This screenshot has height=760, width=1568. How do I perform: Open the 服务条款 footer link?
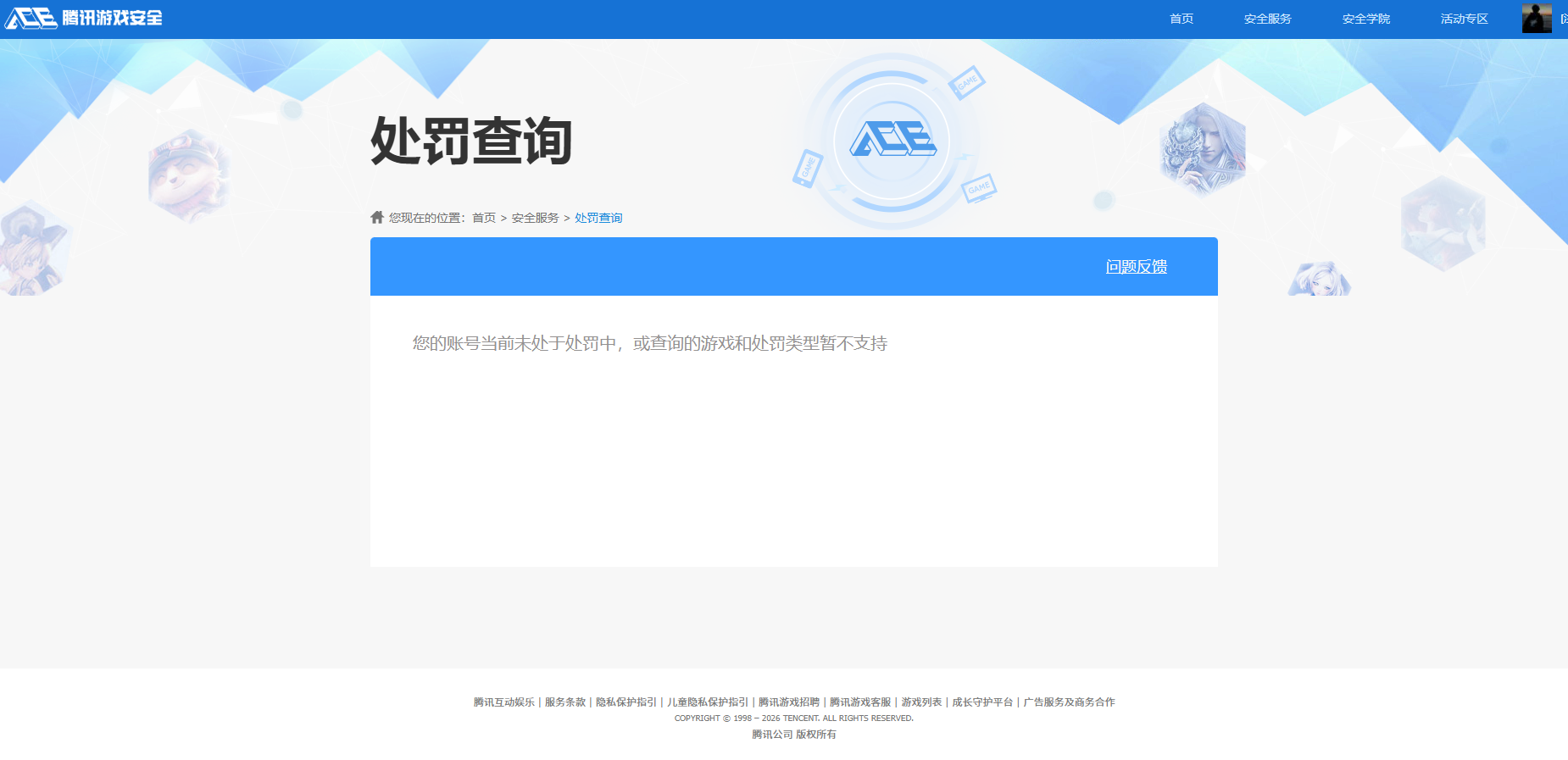click(565, 702)
